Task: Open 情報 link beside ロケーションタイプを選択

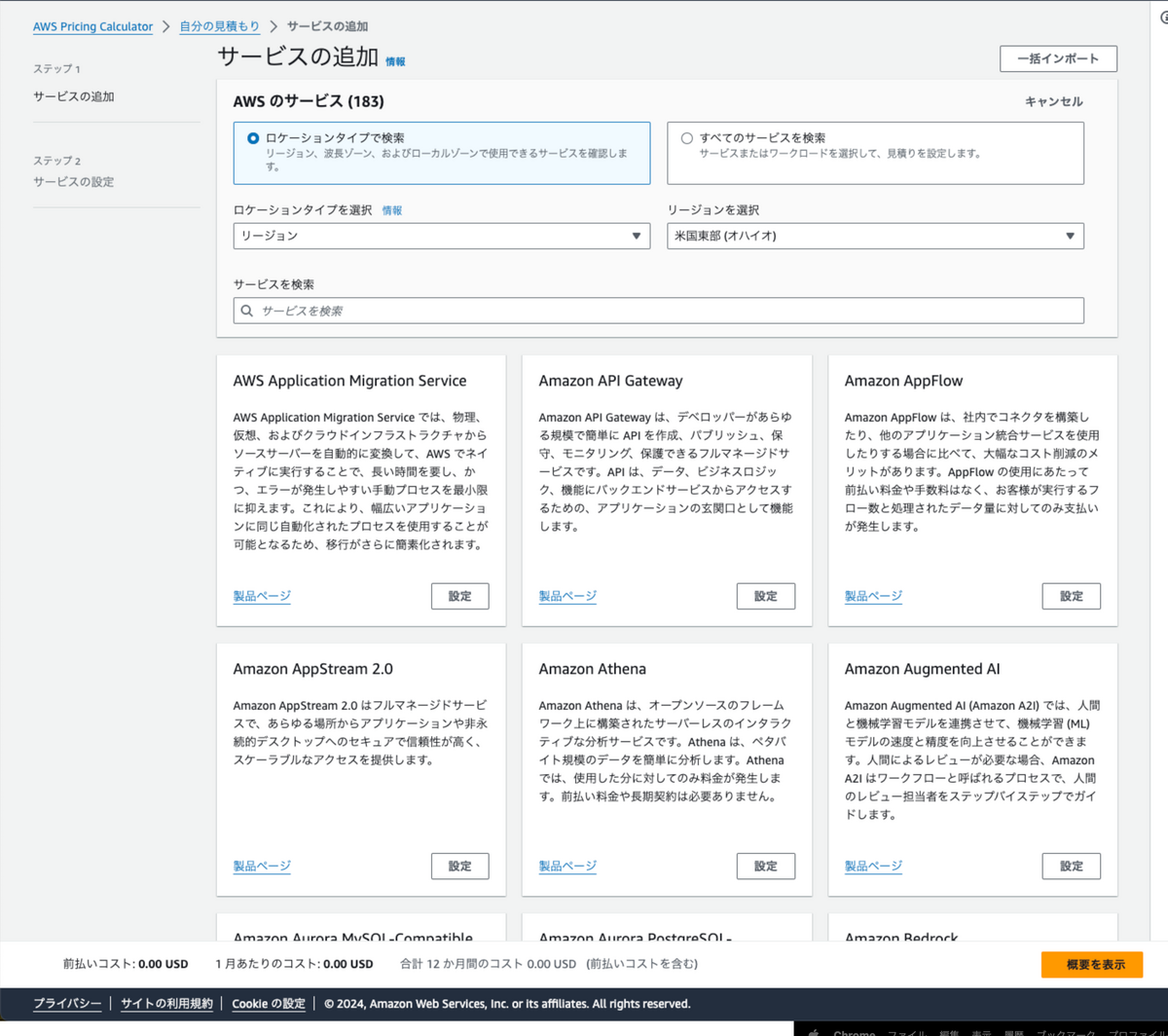Action: coord(392,210)
